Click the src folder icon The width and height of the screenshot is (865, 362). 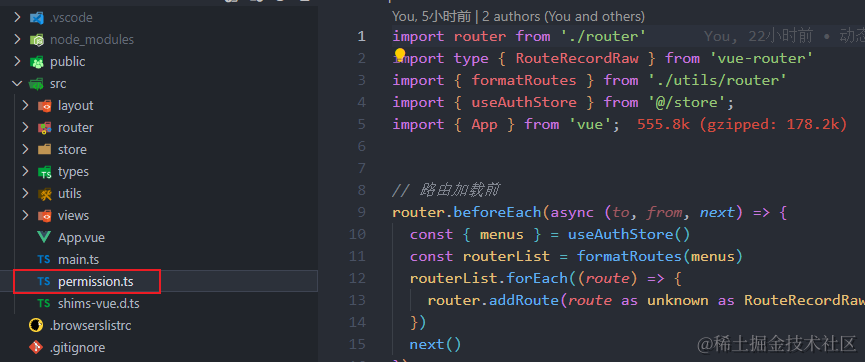pos(37,84)
